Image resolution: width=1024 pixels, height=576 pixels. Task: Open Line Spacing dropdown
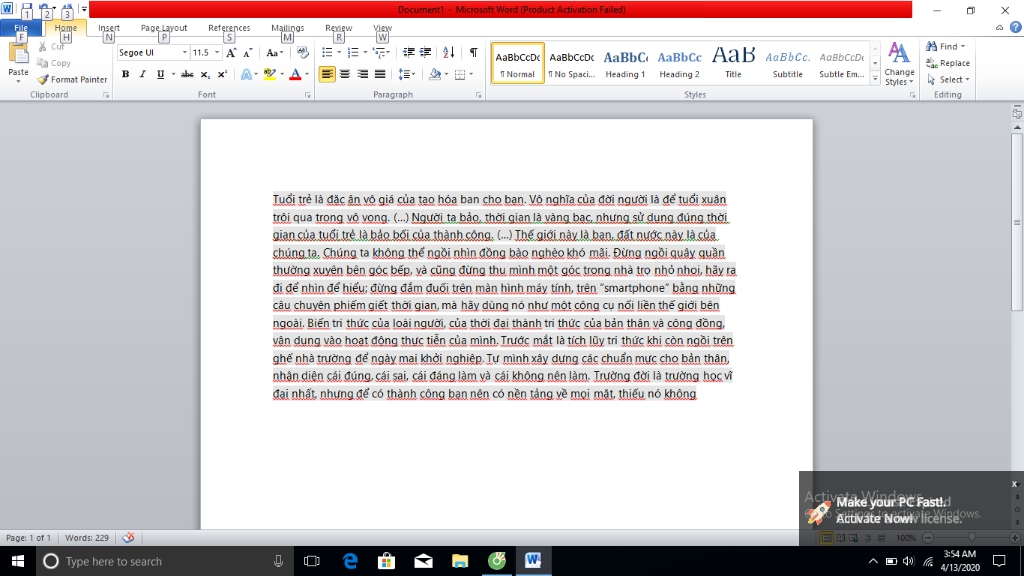407,74
